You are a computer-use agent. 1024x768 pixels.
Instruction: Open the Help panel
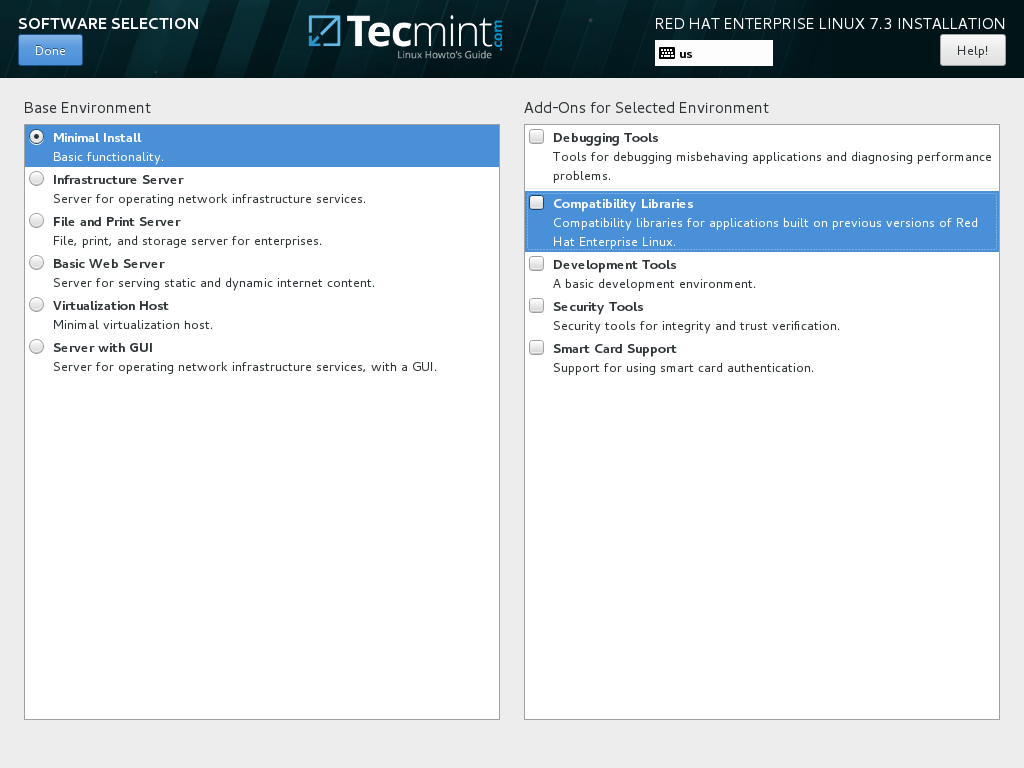[972, 49]
